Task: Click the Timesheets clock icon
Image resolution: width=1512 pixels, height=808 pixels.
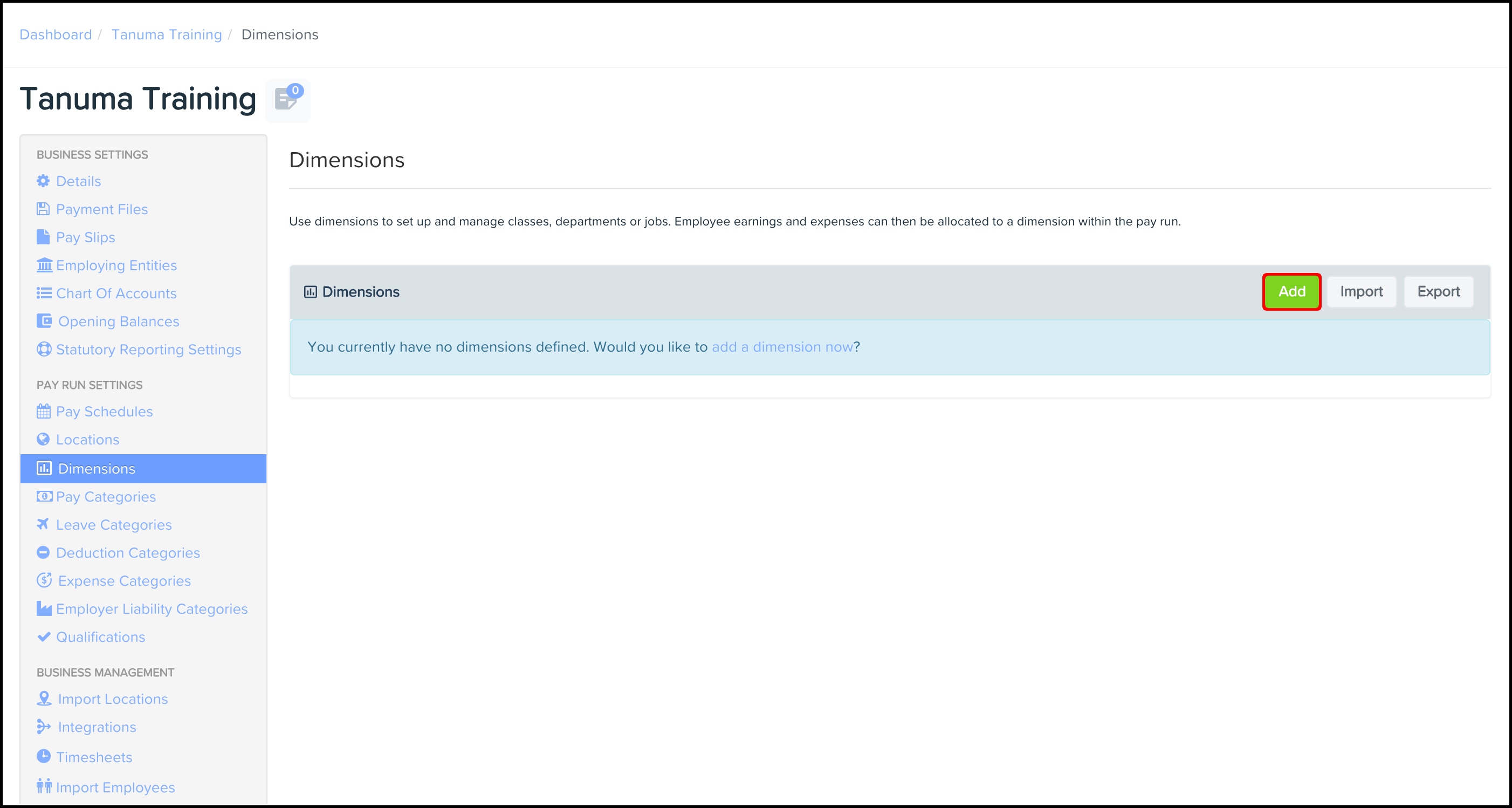Action: (x=44, y=756)
